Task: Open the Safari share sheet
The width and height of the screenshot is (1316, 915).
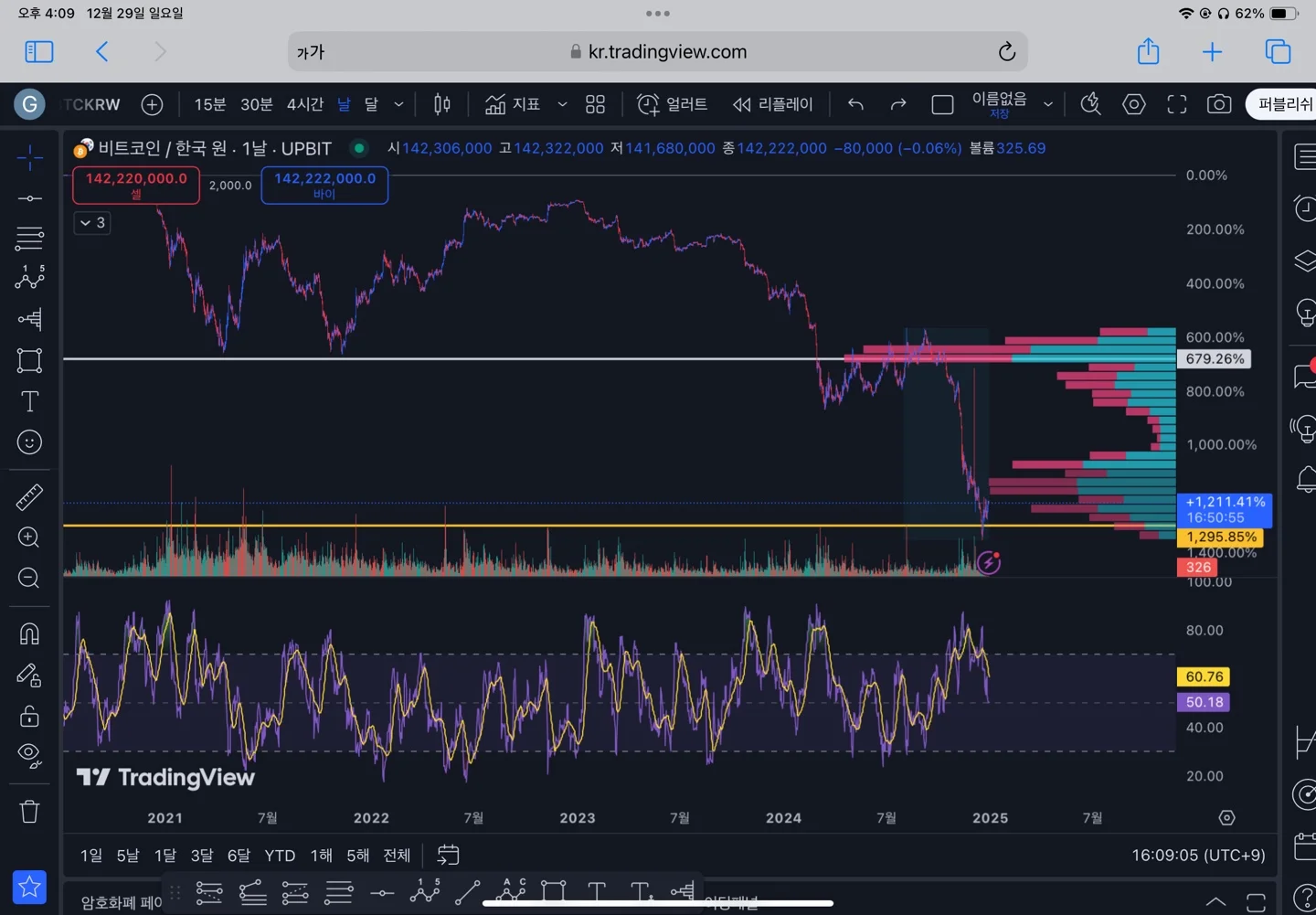Action: [1149, 52]
